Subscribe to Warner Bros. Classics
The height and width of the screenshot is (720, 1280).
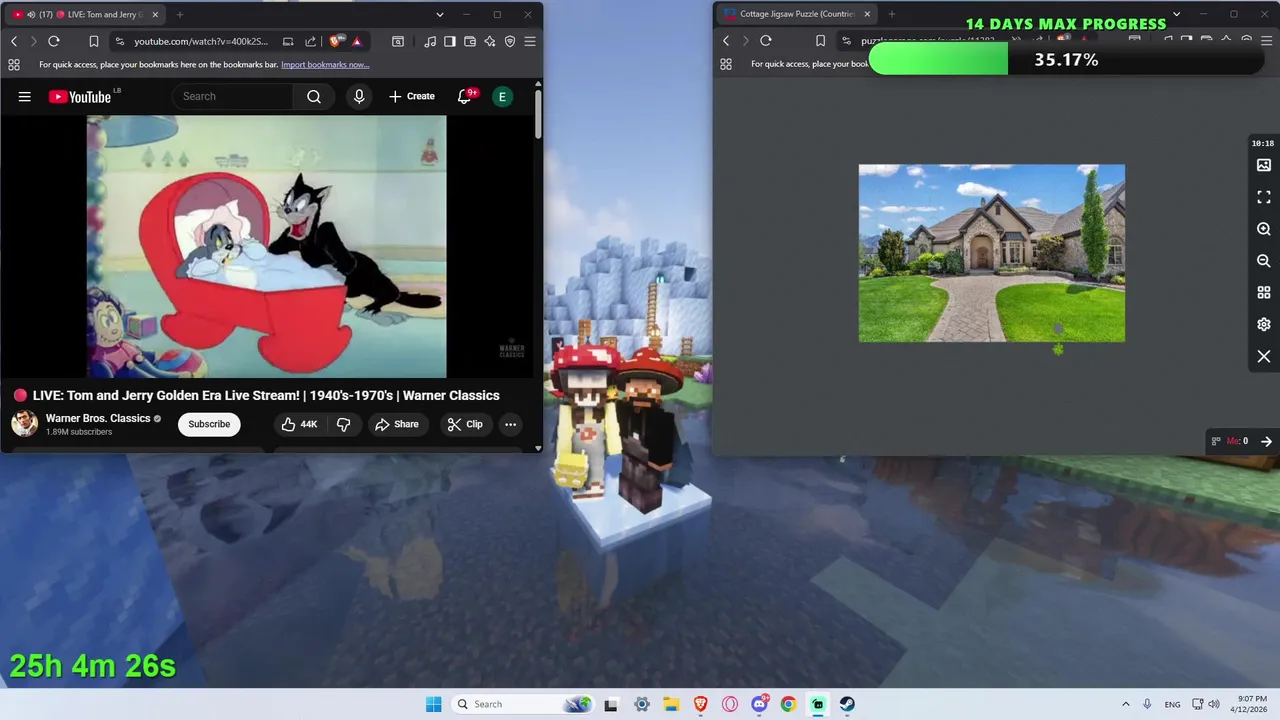209,424
